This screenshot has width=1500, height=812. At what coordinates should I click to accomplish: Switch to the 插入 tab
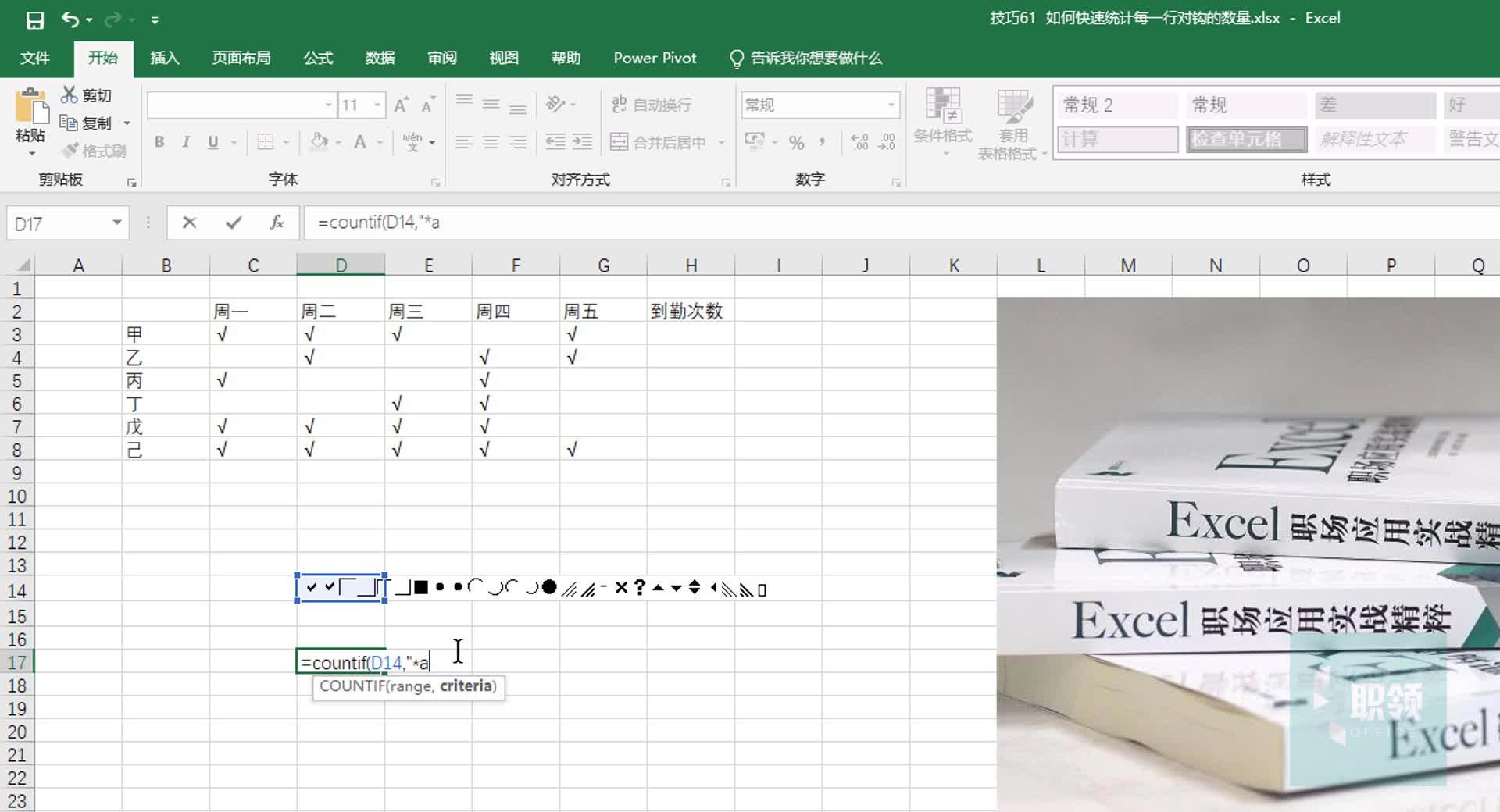164,59
